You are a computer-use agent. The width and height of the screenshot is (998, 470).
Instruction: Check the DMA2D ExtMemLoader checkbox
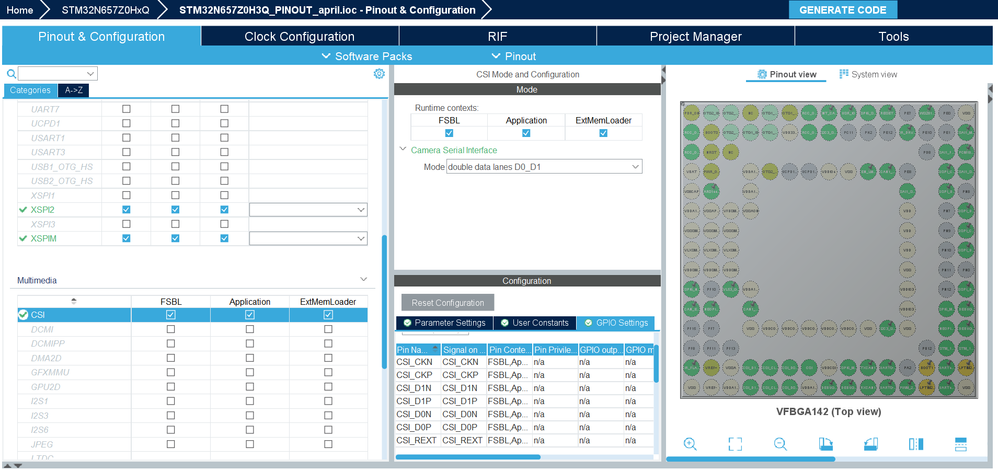click(x=328, y=358)
